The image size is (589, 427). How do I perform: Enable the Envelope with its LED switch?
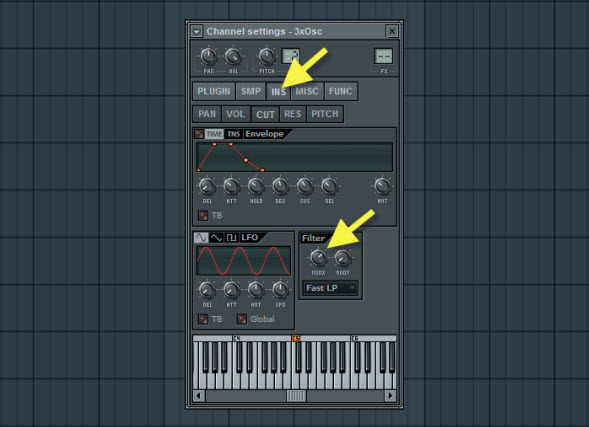click(199, 134)
